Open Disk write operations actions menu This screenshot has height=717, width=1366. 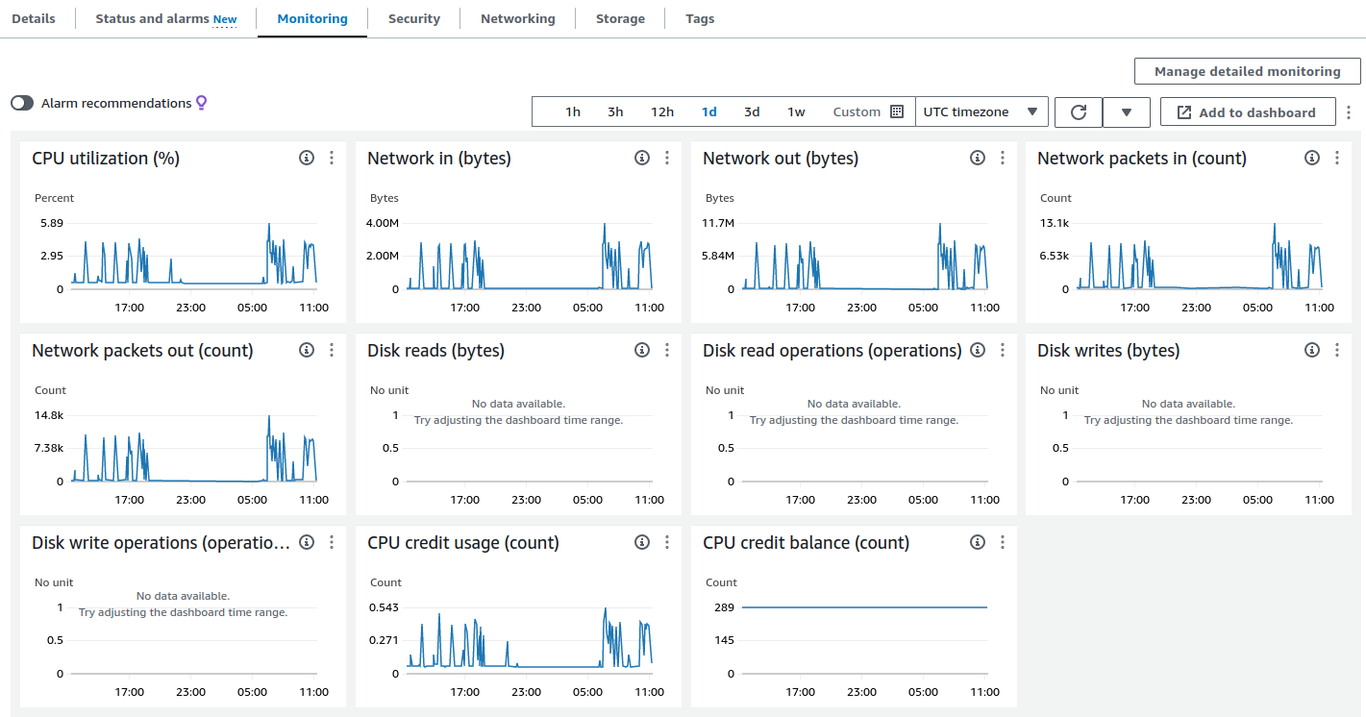(x=332, y=542)
